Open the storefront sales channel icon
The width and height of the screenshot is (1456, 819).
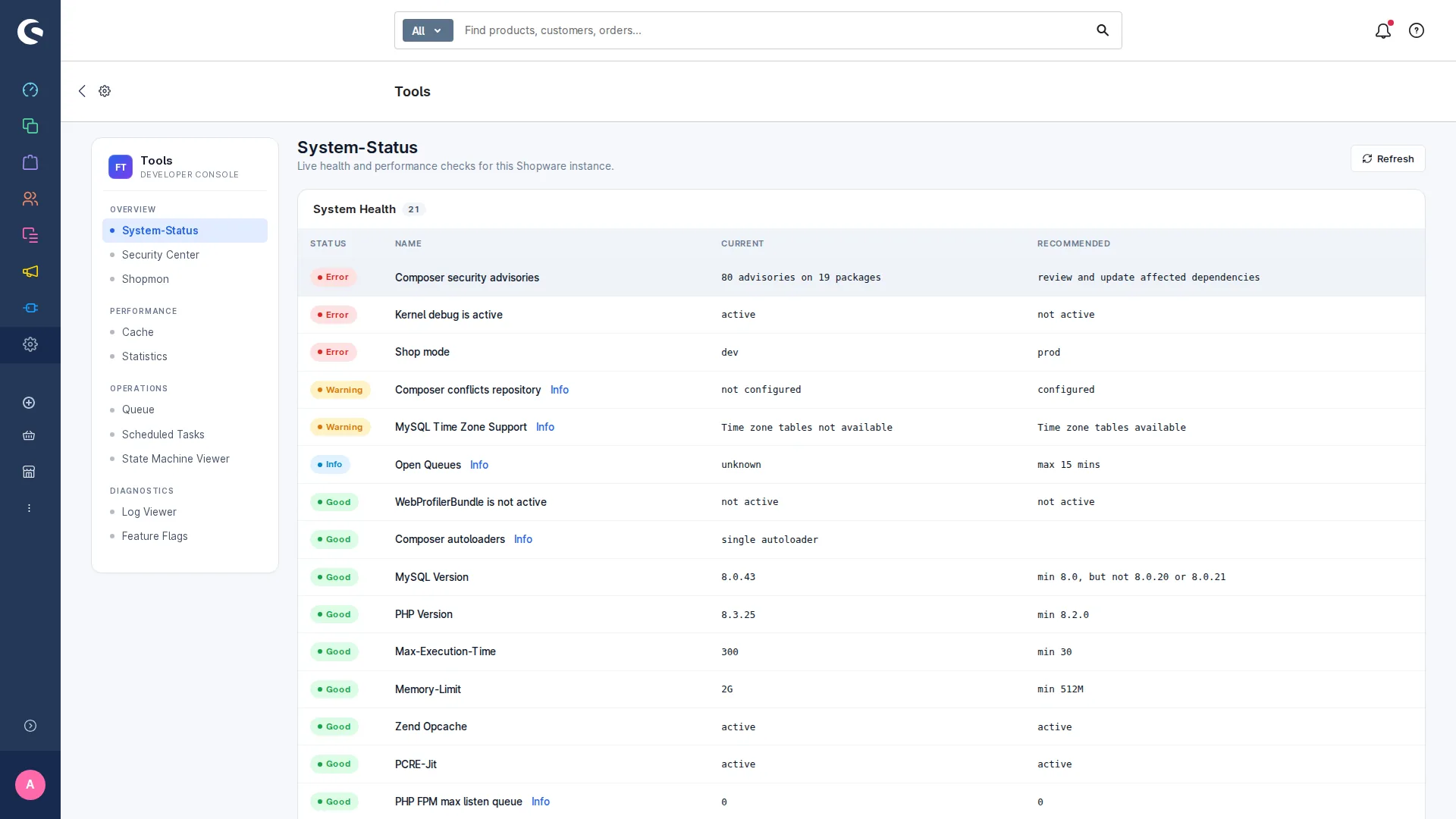click(x=29, y=472)
